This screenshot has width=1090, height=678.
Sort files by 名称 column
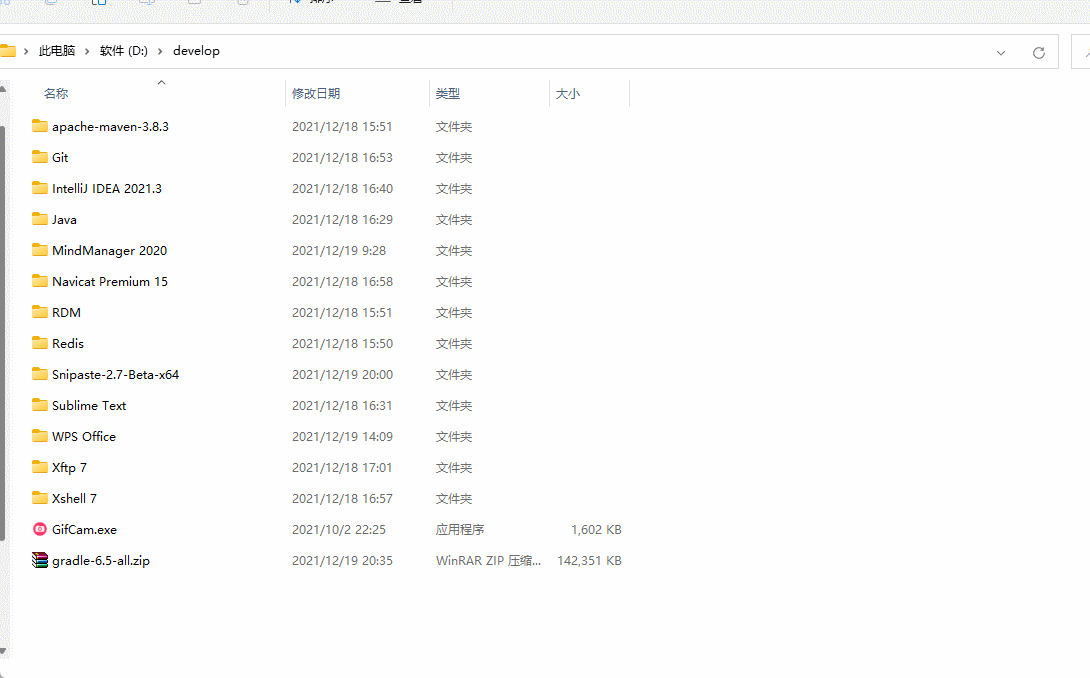[56, 93]
